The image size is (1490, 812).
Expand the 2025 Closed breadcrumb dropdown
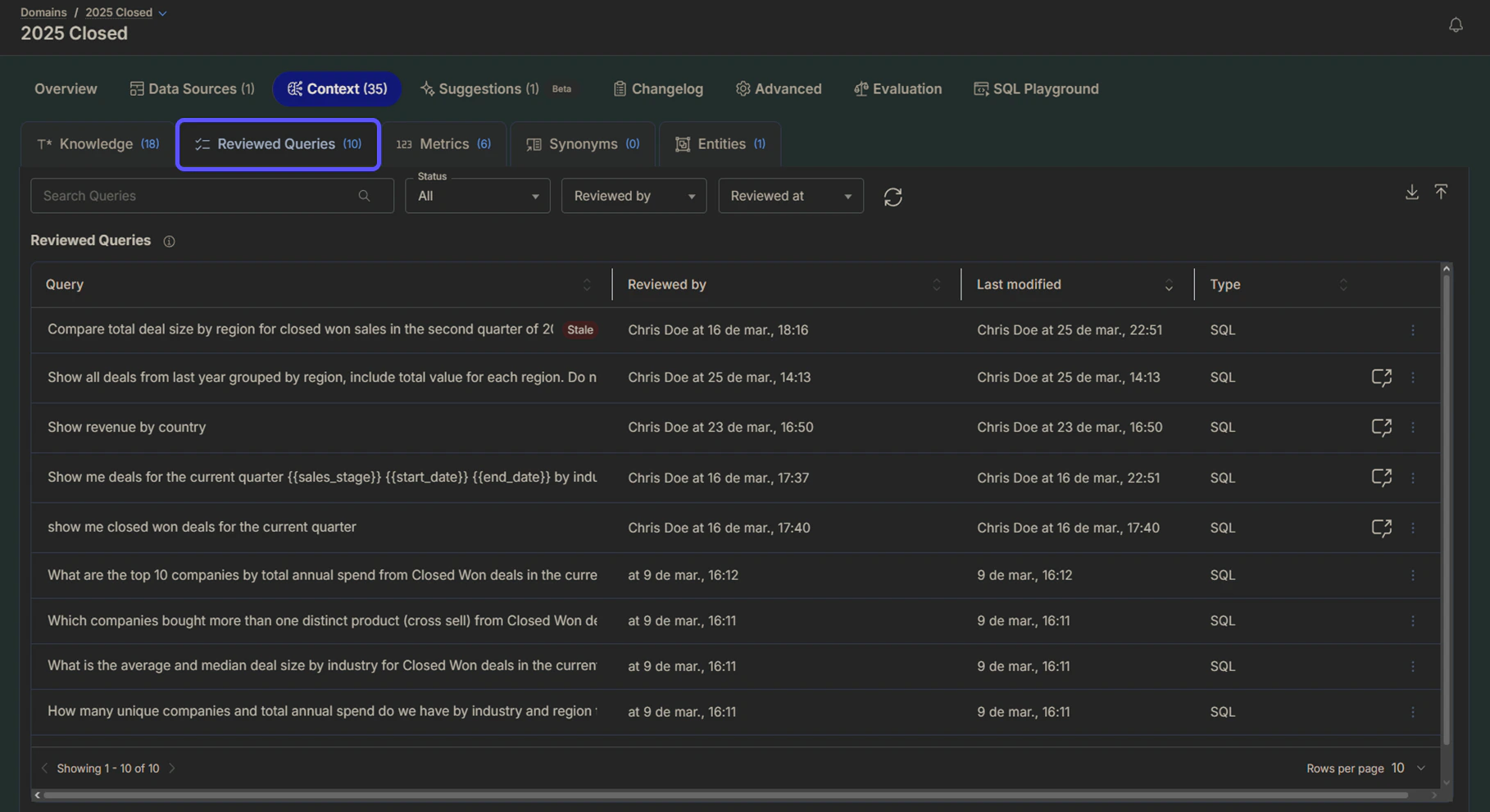(x=162, y=13)
